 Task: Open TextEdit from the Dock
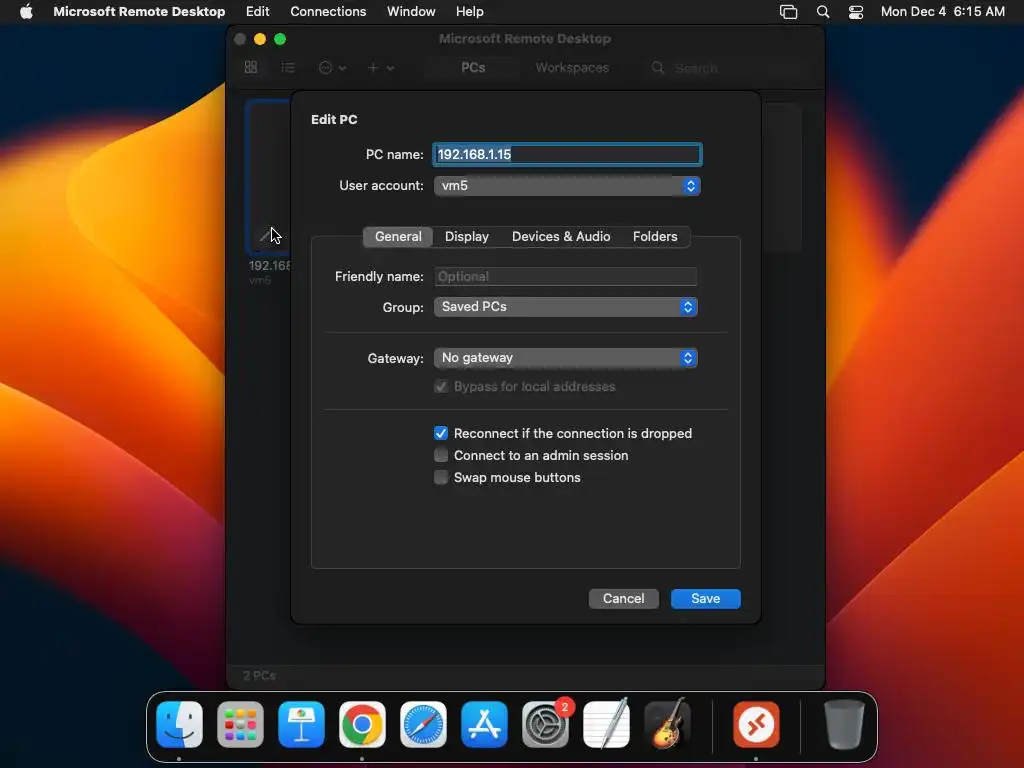[606, 724]
